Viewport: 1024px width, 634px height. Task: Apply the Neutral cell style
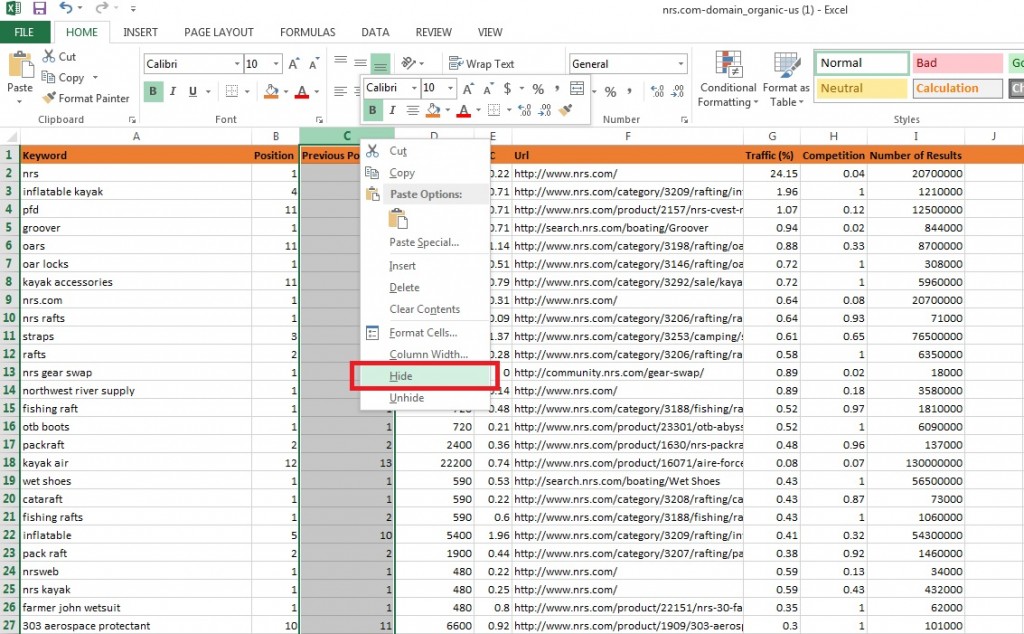coord(860,88)
